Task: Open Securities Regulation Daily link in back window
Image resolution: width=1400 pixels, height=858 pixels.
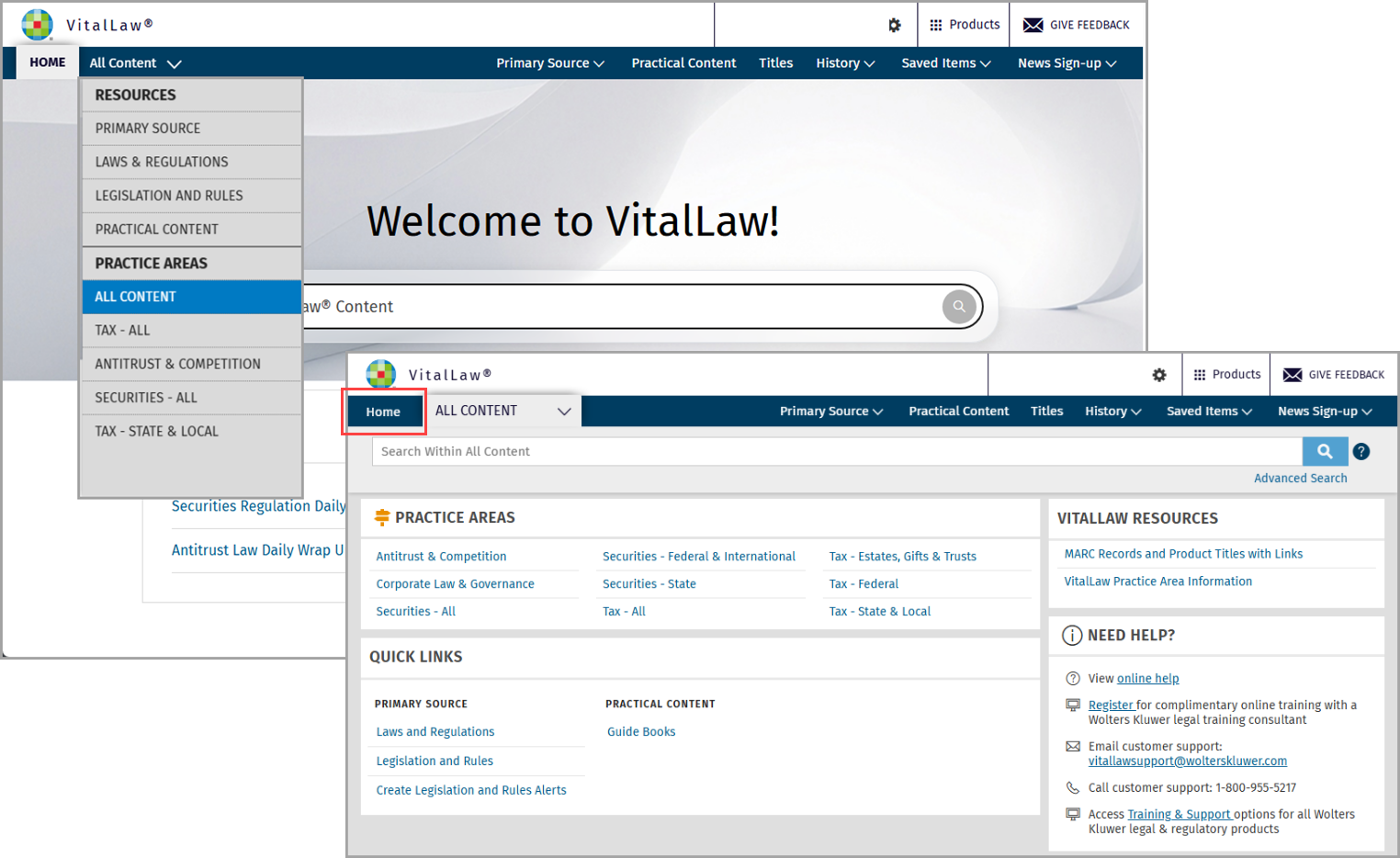Action: coord(258,506)
